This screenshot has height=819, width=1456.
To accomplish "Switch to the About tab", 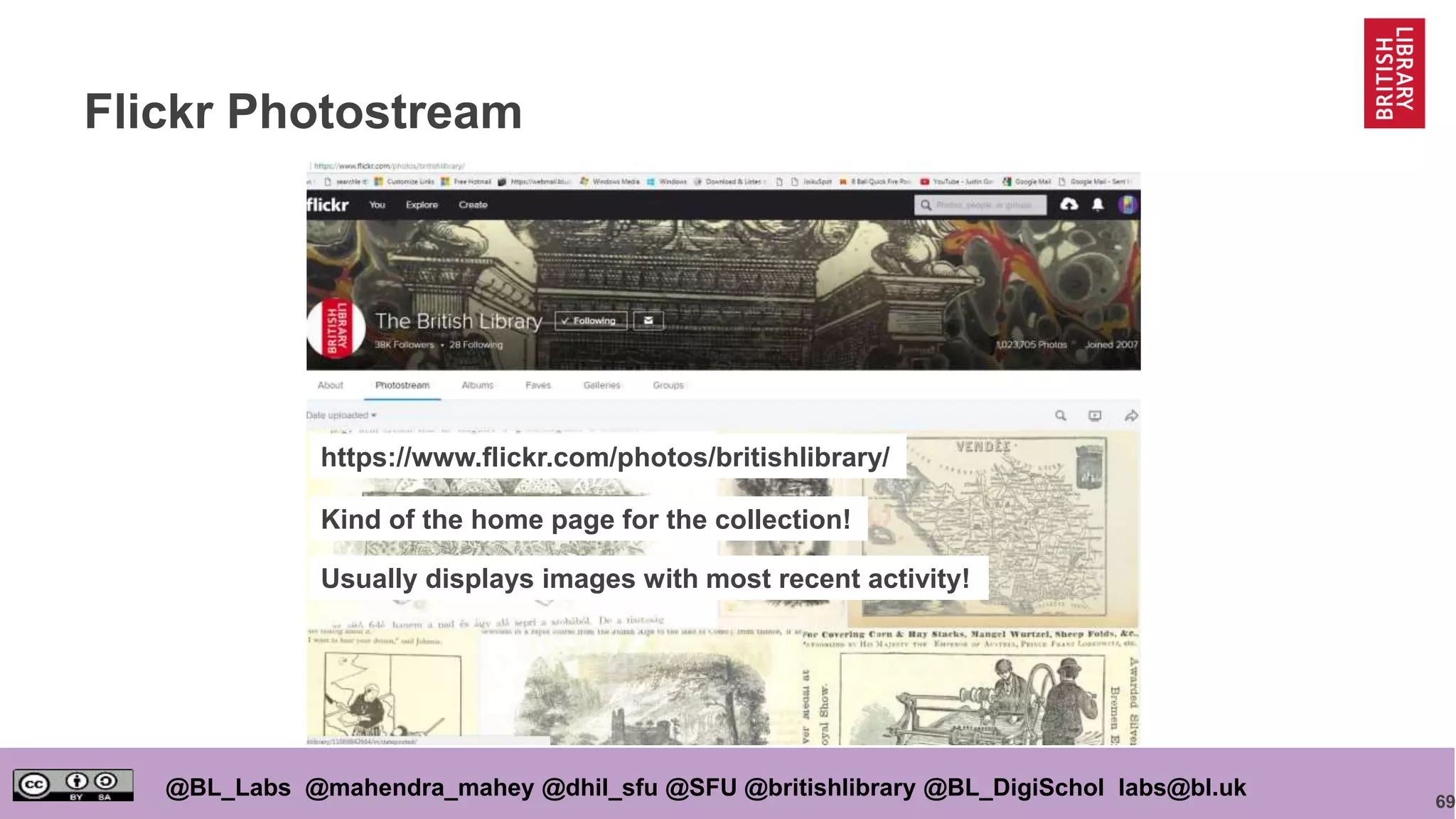I will pos(330,385).
